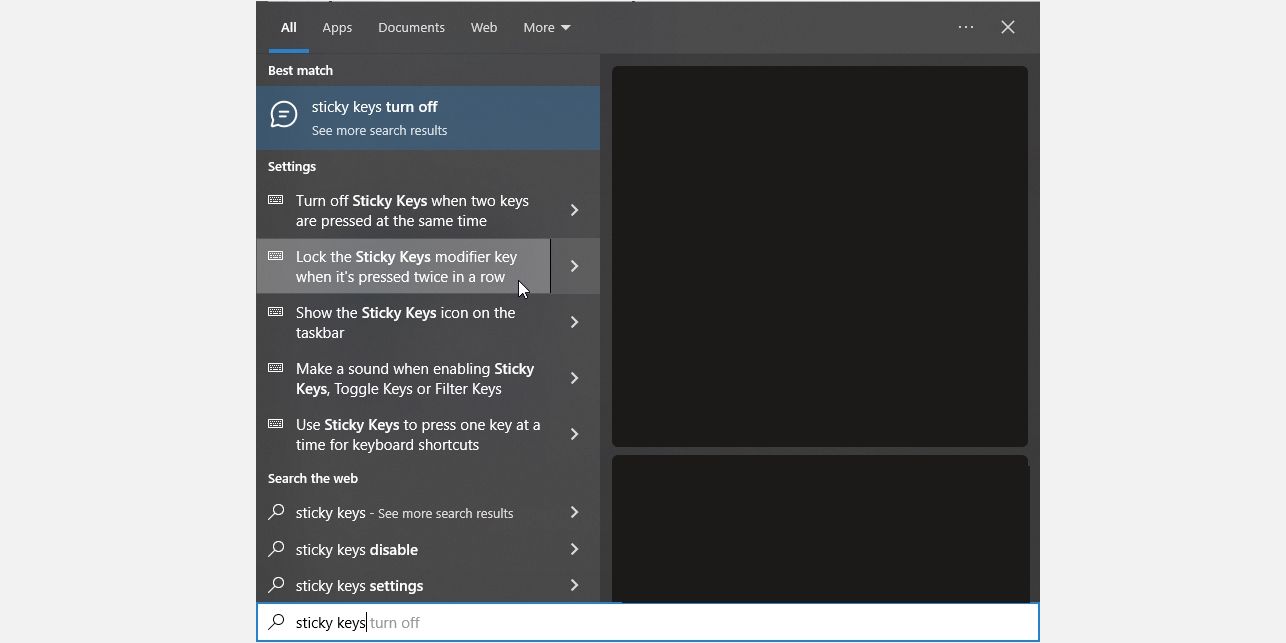1286x643 pixels.
Task: Switch to the Documents tab
Action: click(411, 27)
